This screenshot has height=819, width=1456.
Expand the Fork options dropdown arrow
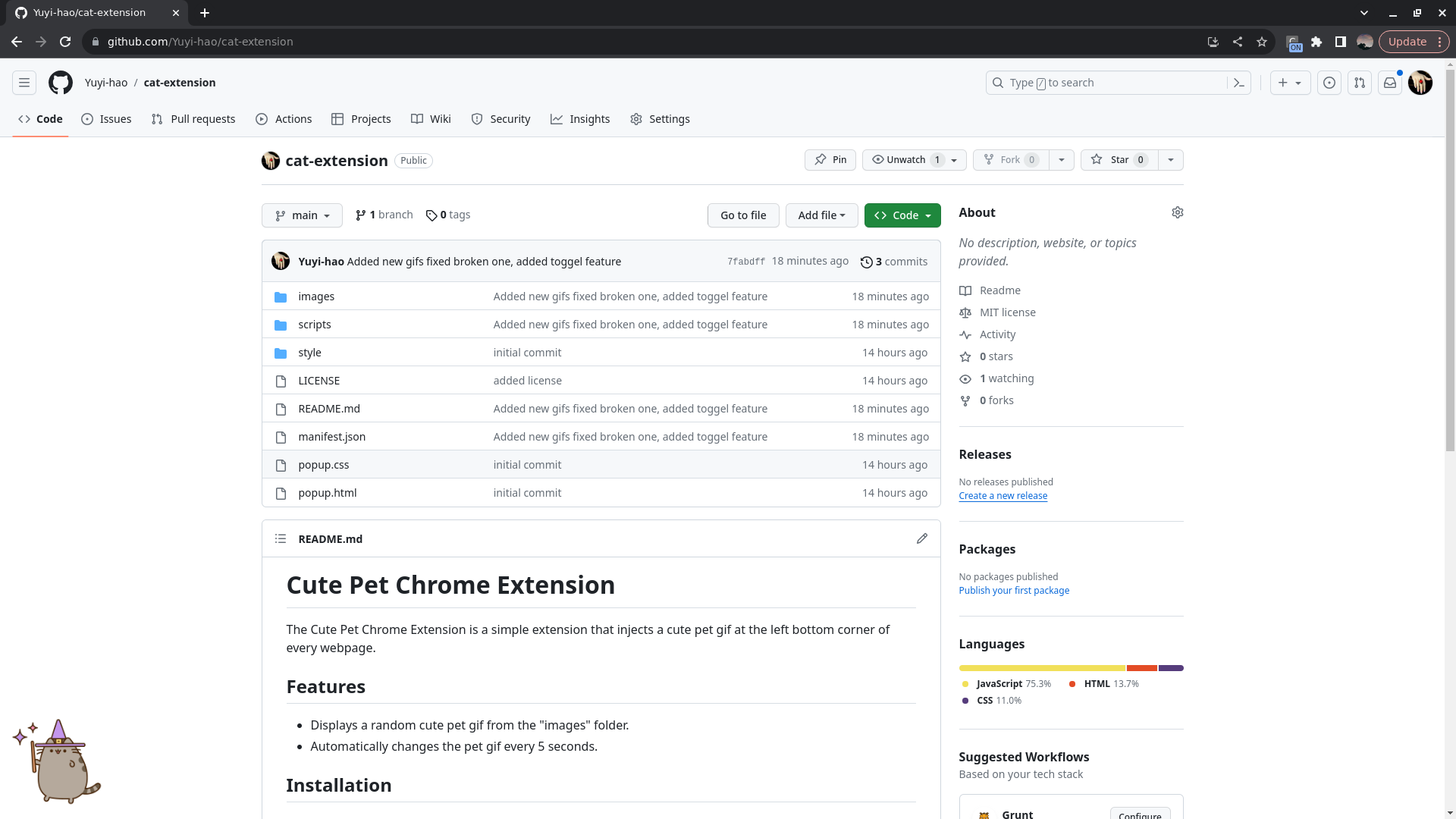coord(1062,160)
